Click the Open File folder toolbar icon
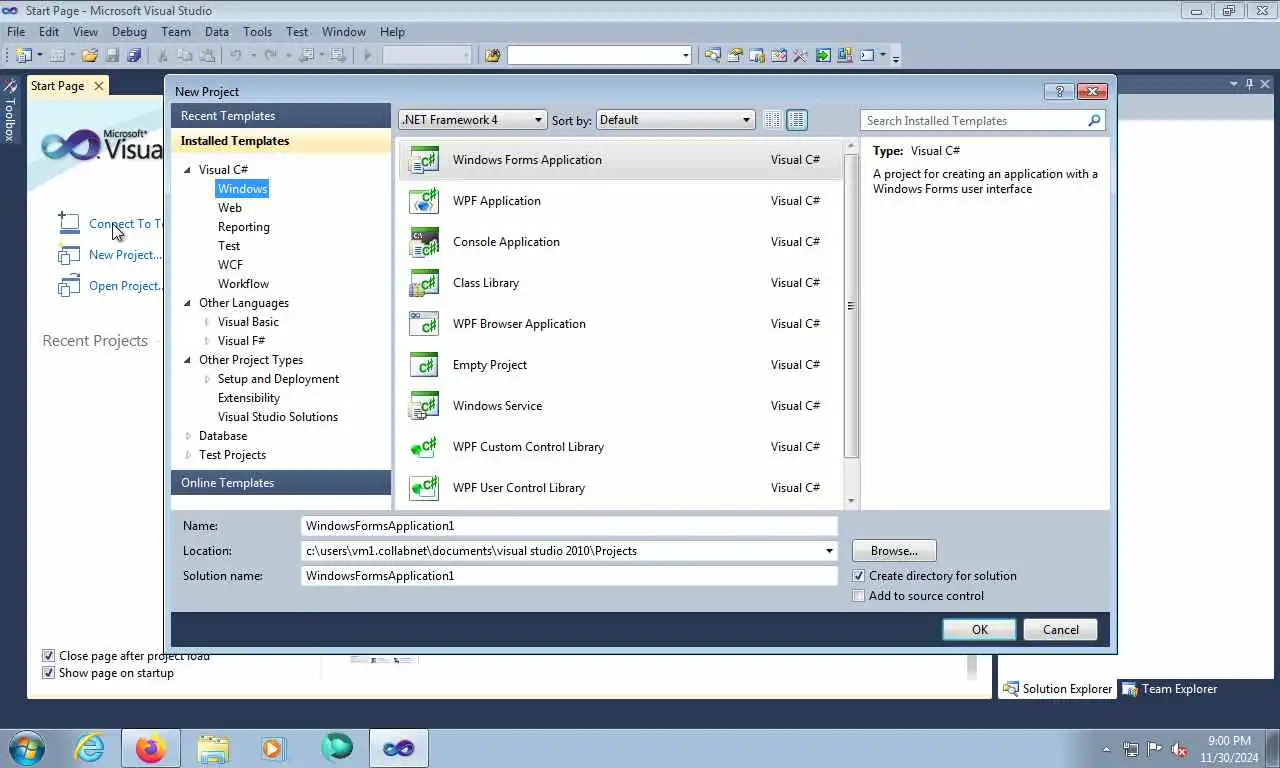This screenshot has height=768, width=1280. tap(90, 55)
